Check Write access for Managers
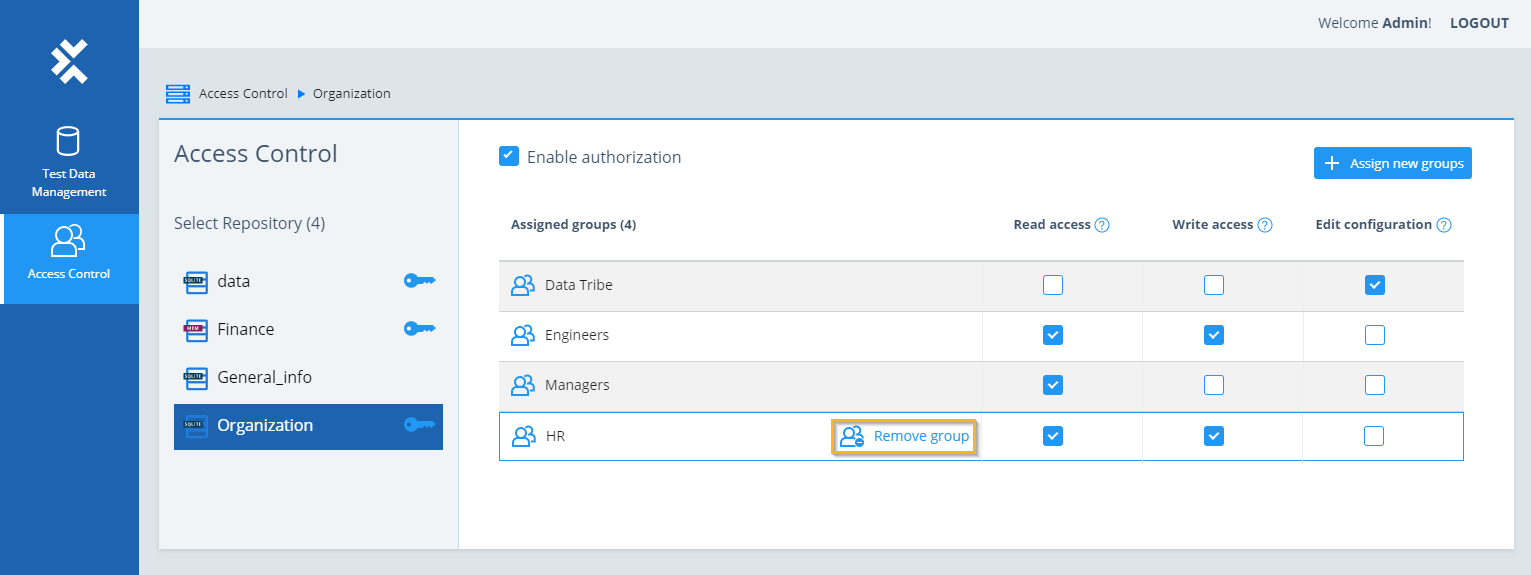 point(1213,385)
